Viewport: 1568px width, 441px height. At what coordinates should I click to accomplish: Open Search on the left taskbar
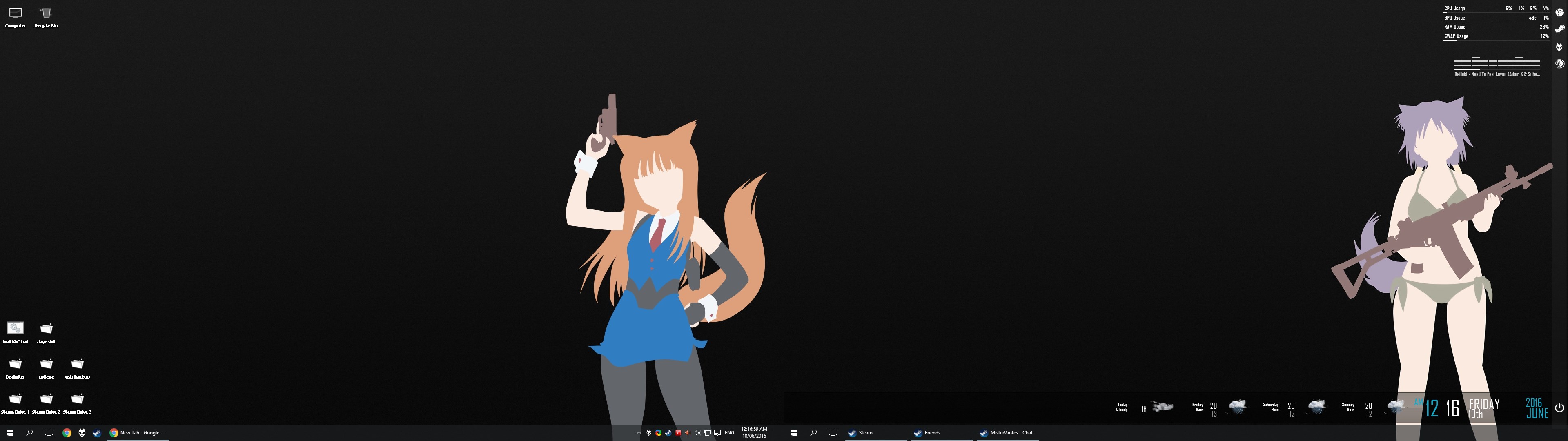(29, 433)
